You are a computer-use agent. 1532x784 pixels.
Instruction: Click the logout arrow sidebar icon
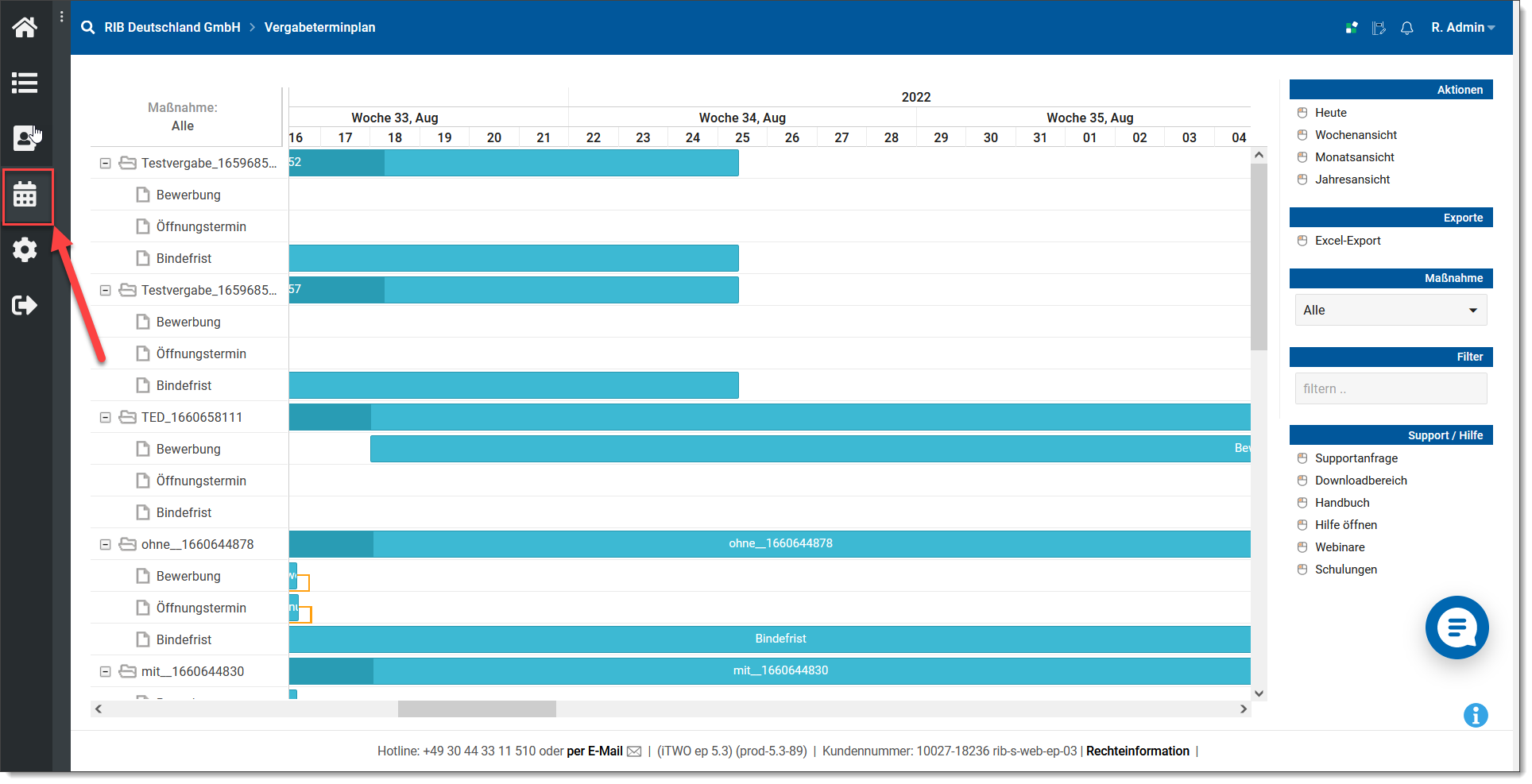click(25, 305)
